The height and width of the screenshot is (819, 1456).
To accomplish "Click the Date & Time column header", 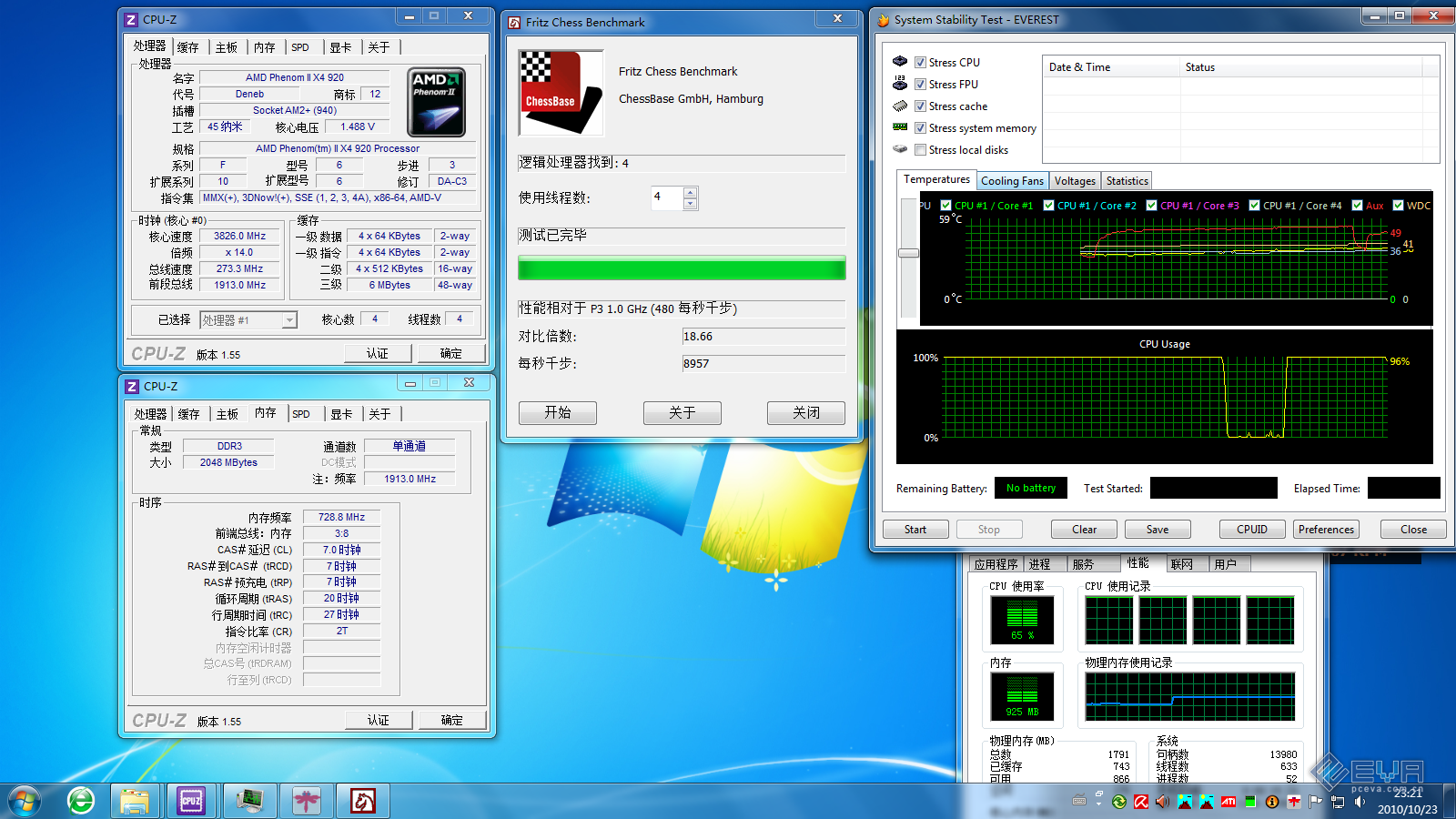I will coord(1110,66).
